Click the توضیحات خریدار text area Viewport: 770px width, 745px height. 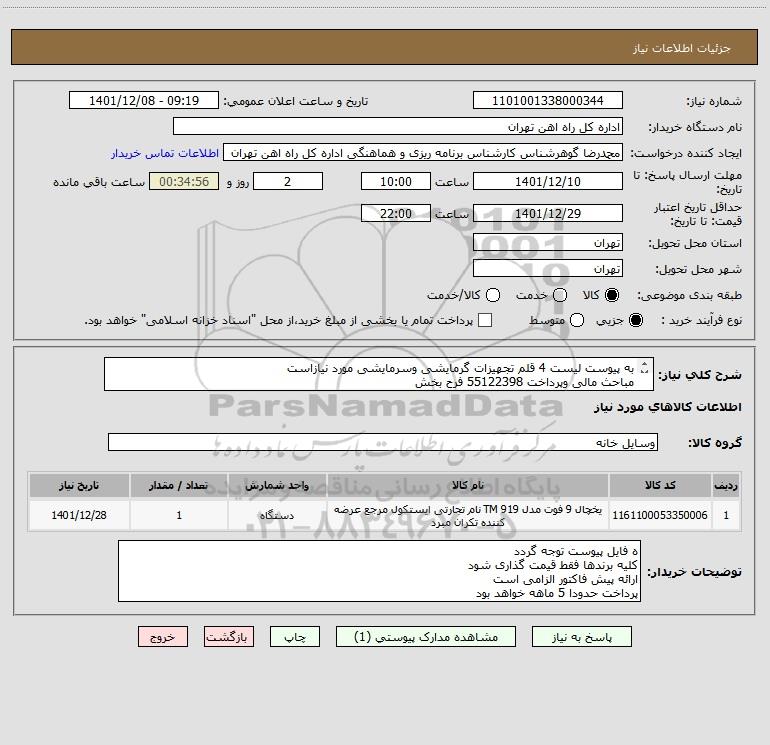coord(379,571)
